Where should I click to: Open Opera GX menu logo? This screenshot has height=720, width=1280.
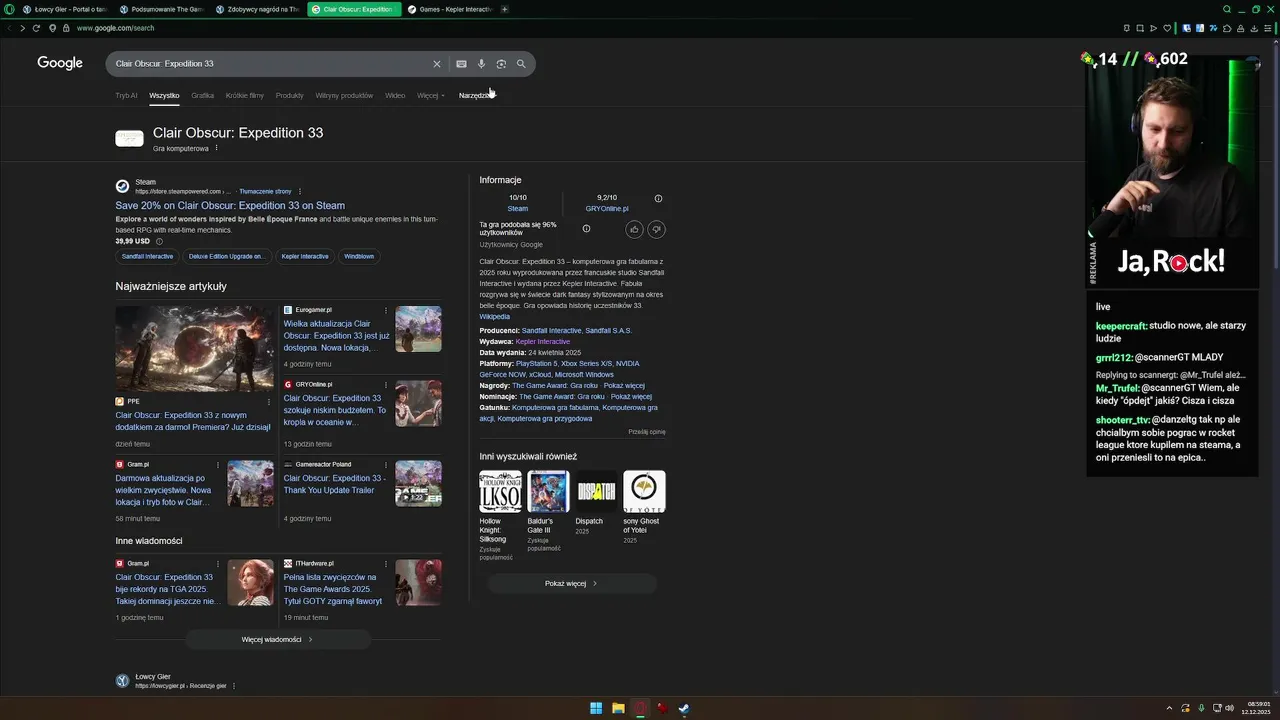tap(10, 9)
